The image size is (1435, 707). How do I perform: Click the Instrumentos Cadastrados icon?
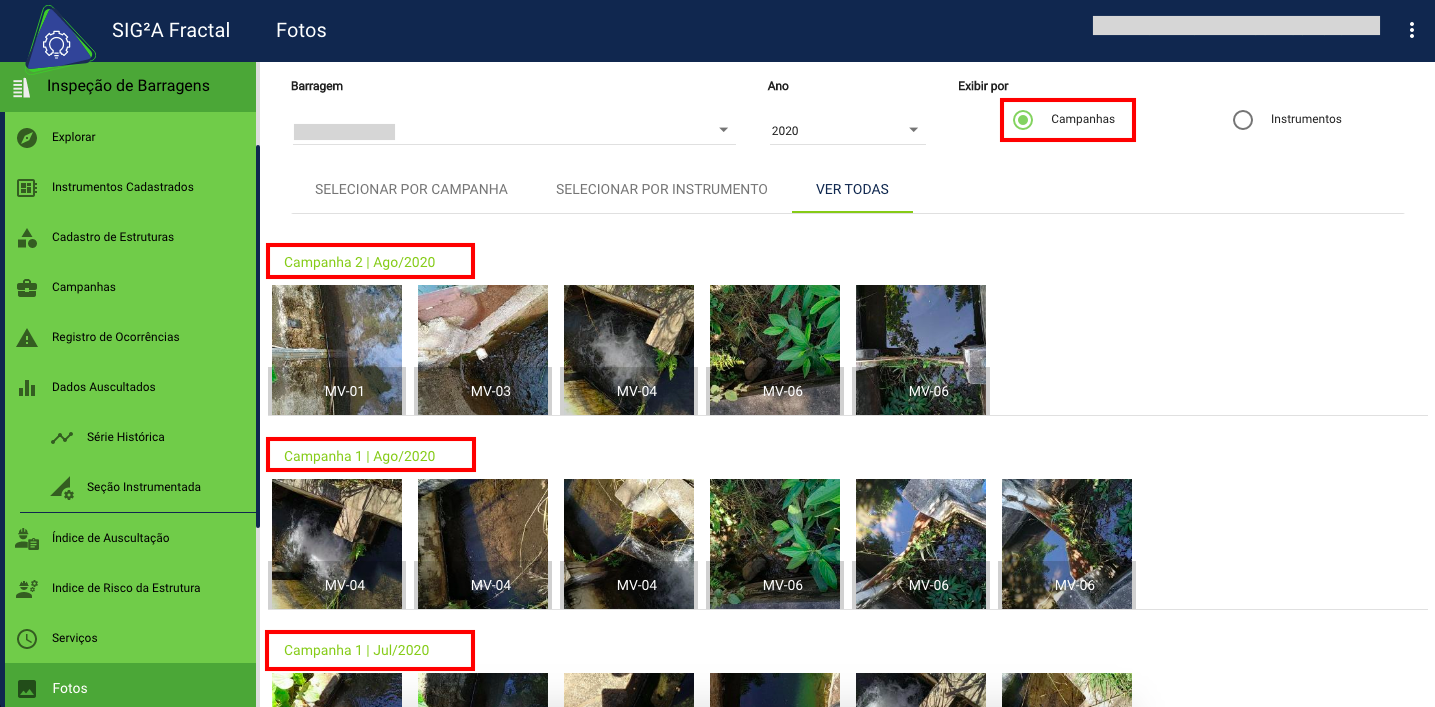coord(28,187)
